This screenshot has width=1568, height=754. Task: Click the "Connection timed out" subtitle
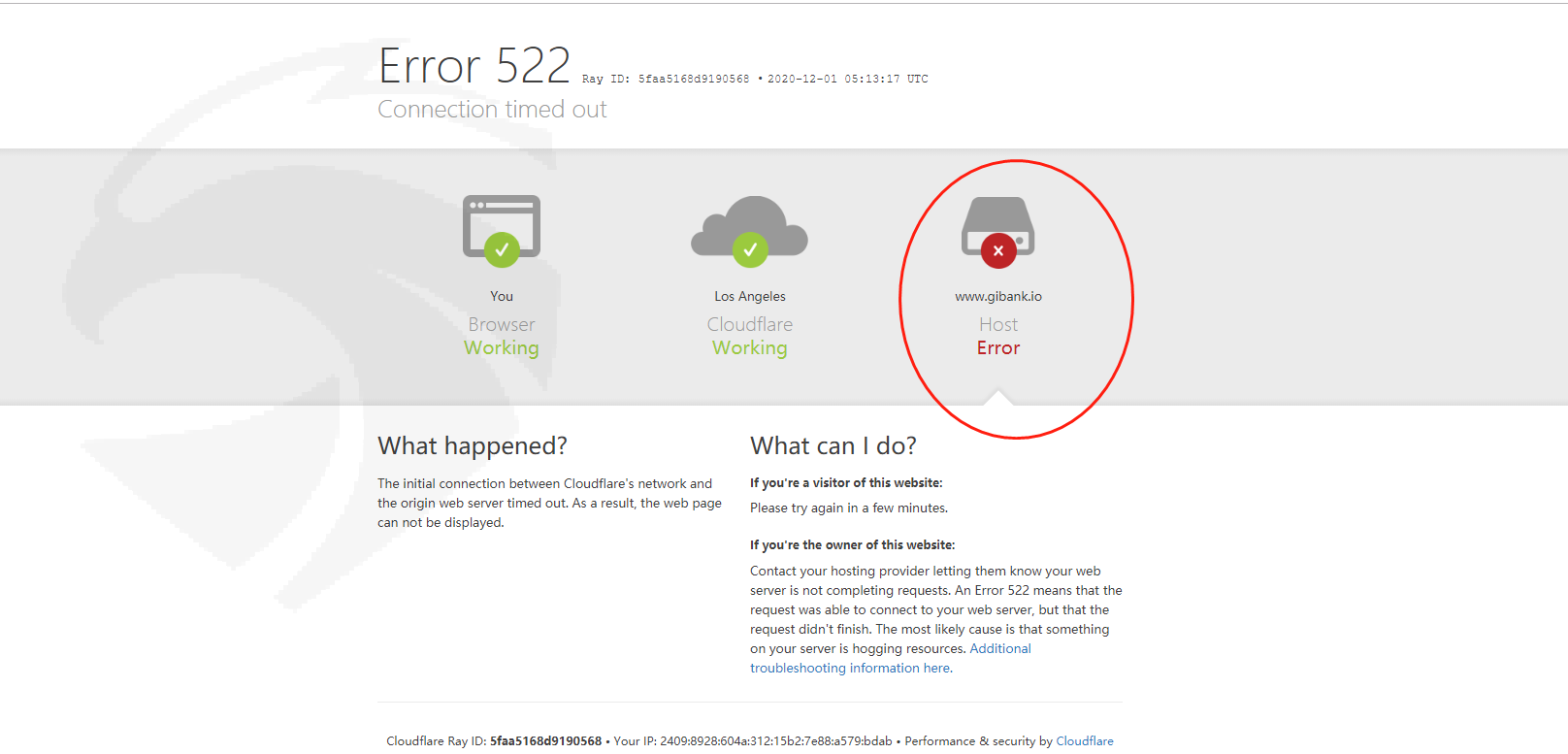tap(492, 110)
